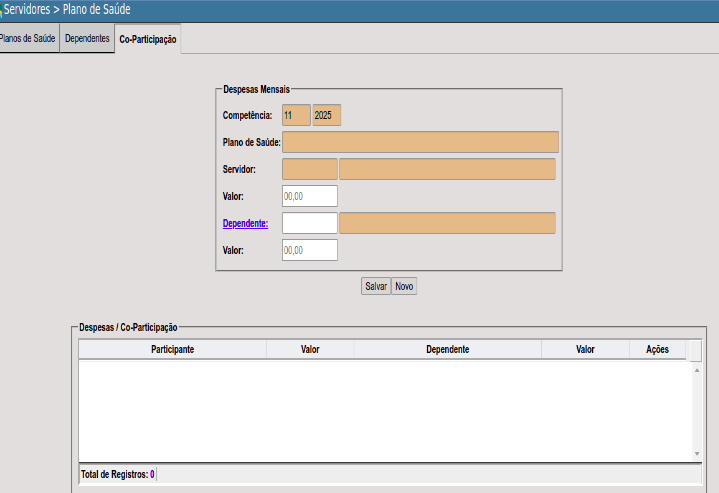The image size is (719, 493).
Task: Select the Co-Participação tab
Action: 147,39
